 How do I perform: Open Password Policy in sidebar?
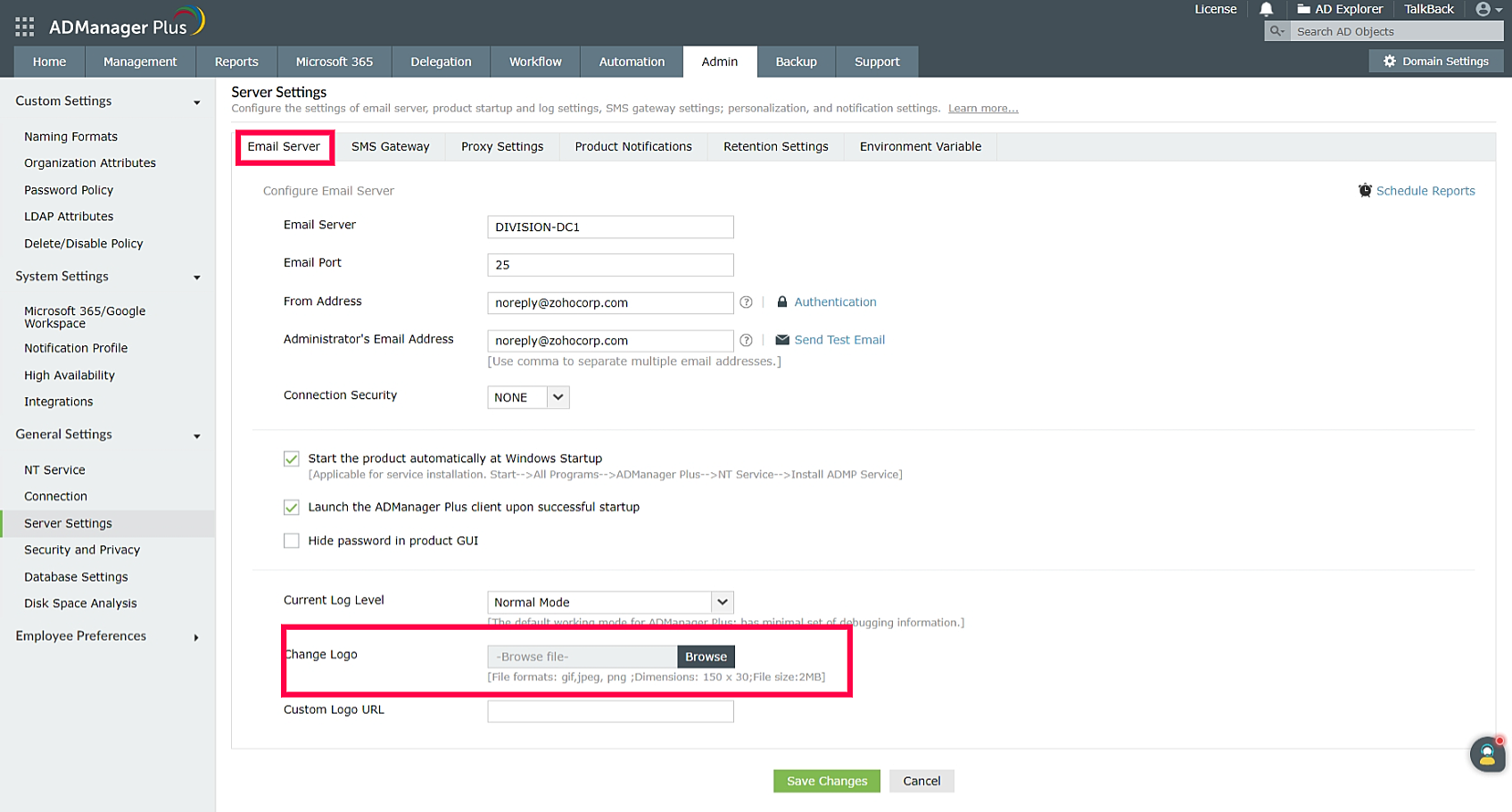69,190
